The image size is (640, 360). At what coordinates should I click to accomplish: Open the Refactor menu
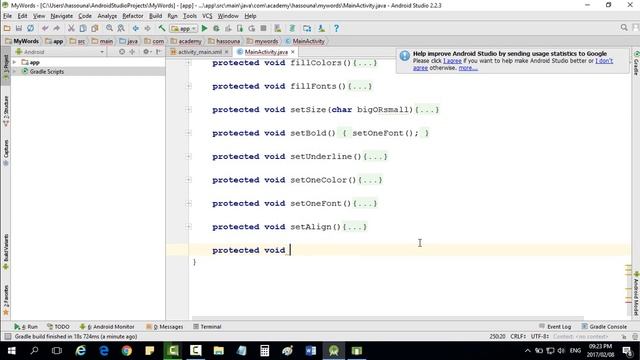133,16
